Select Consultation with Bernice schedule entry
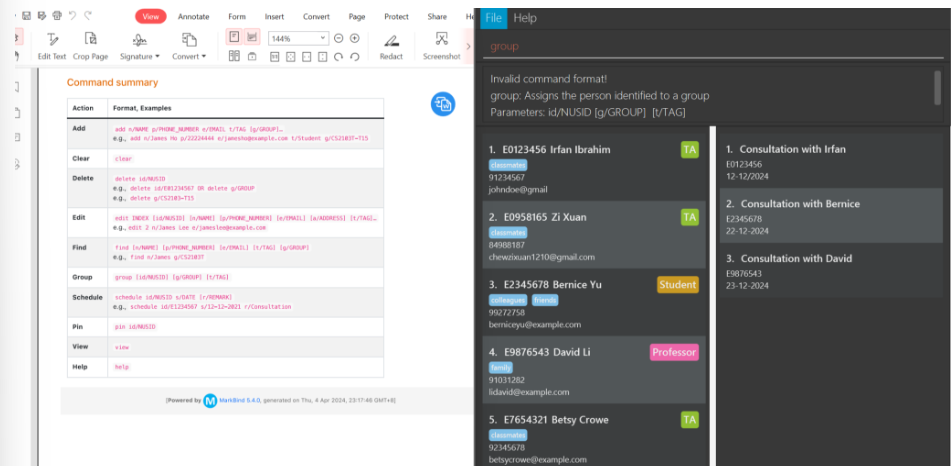951x466 pixels. (831, 215)
